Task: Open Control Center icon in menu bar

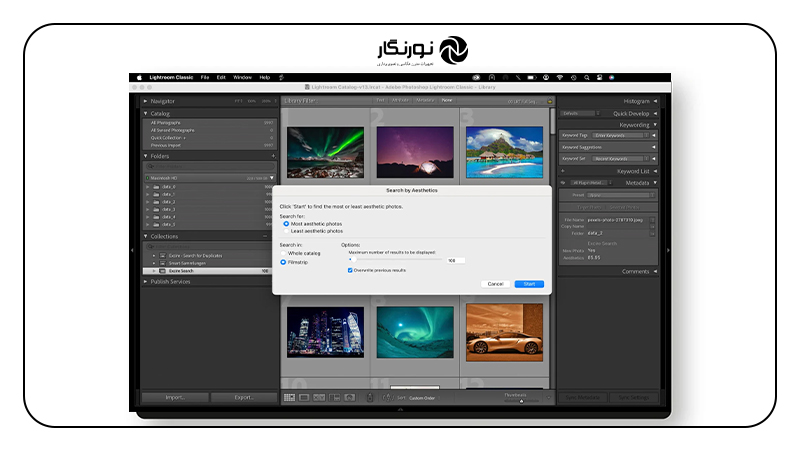Action: click(x=599, y=78)
